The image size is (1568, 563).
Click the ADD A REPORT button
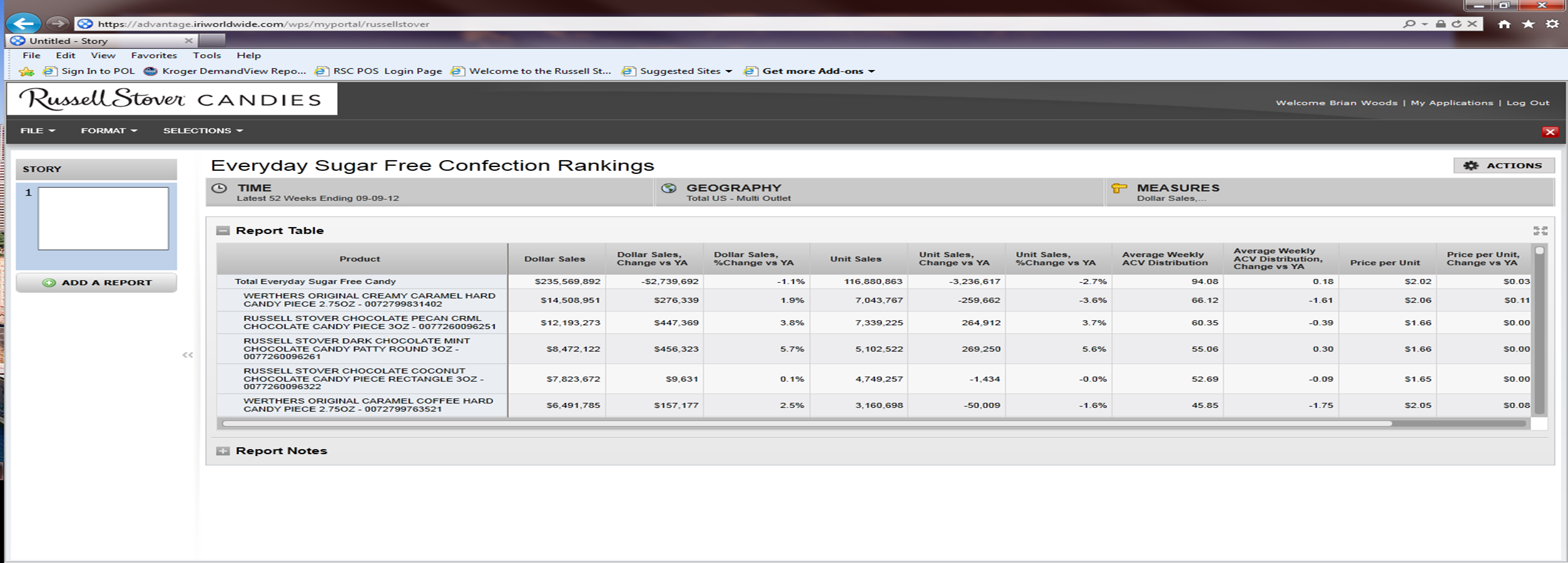point(96,283)
